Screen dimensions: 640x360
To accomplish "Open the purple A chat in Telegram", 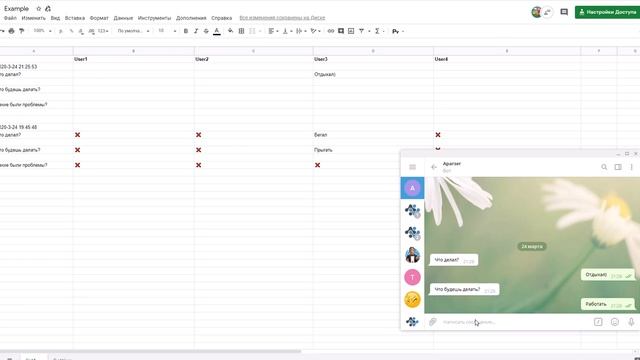I will [412, 188].
